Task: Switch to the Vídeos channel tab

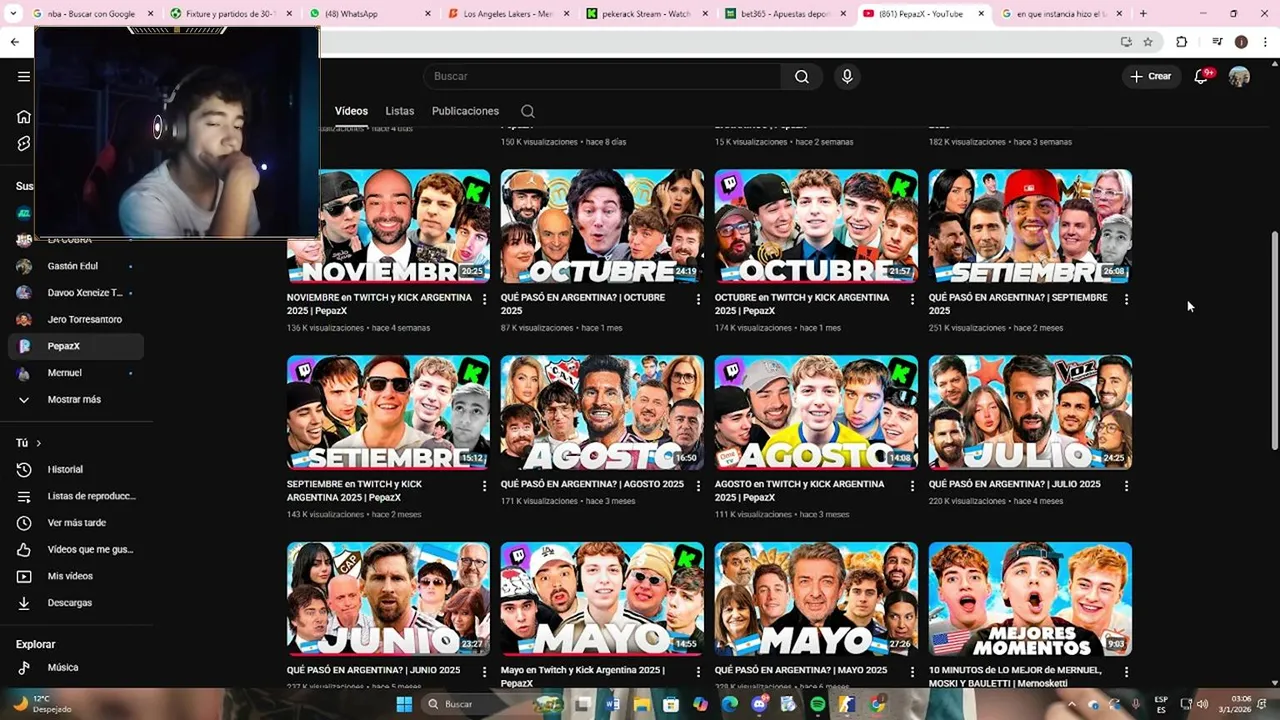Action: (351, 111)
